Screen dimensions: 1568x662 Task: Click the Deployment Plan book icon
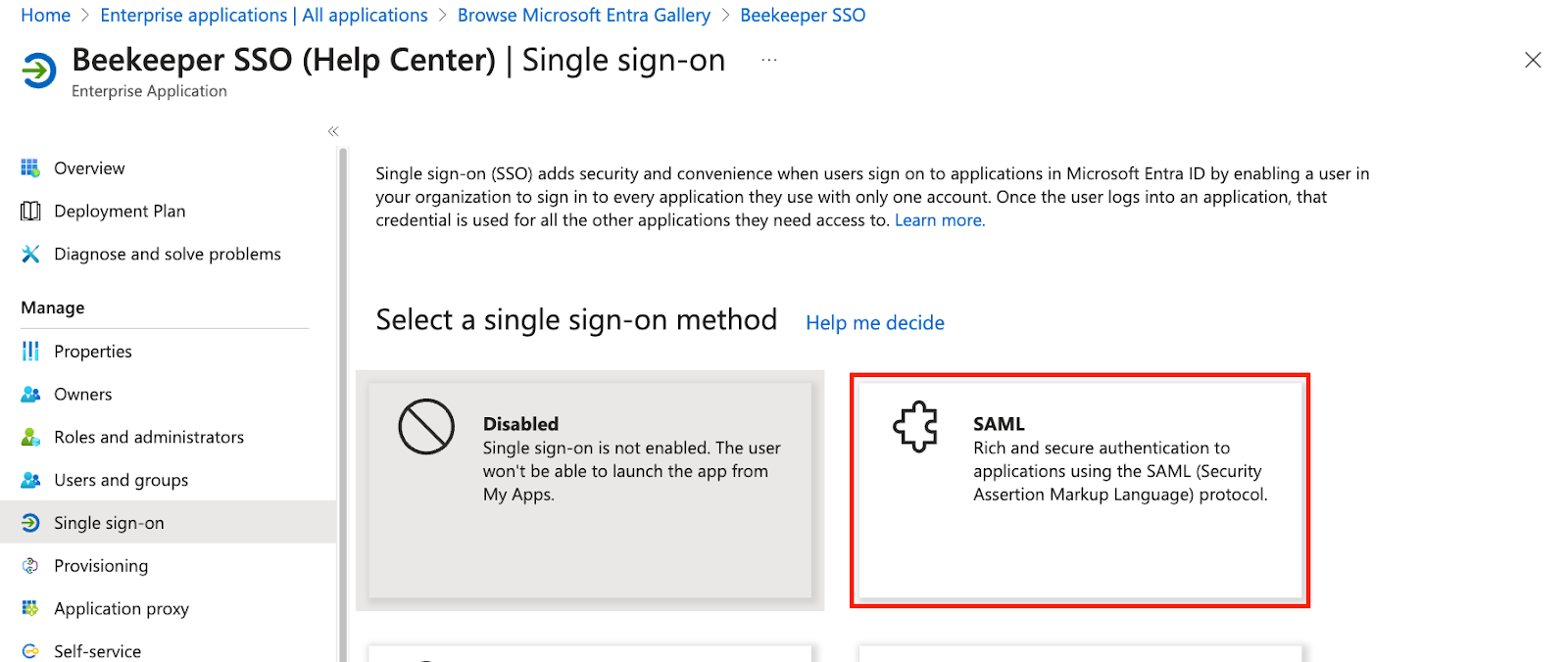(x=30, y=212)
